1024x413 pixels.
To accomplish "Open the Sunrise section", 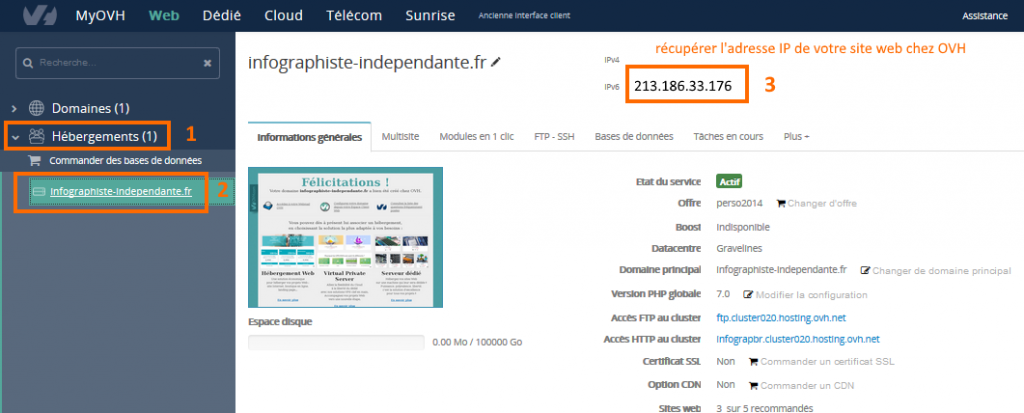I will coord(430,15).
